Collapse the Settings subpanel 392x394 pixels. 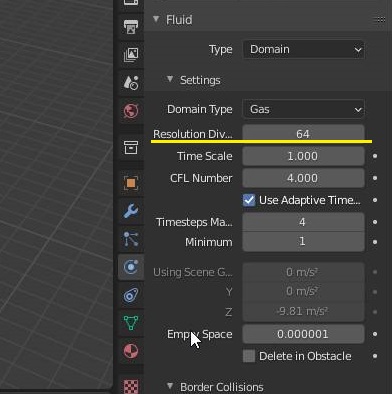coord(170,79)
